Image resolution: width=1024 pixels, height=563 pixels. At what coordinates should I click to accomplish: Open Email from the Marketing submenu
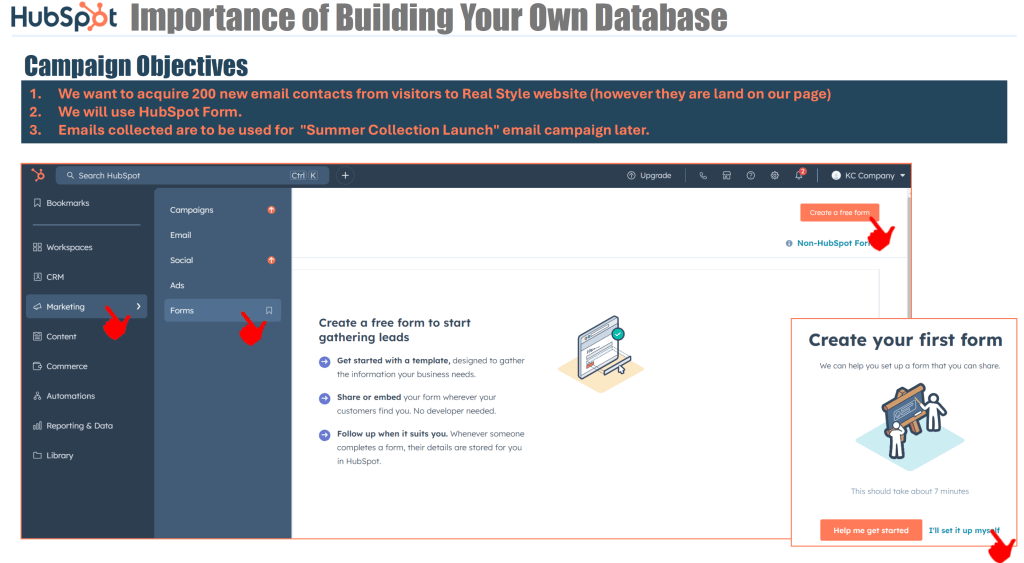coord(181,235)
